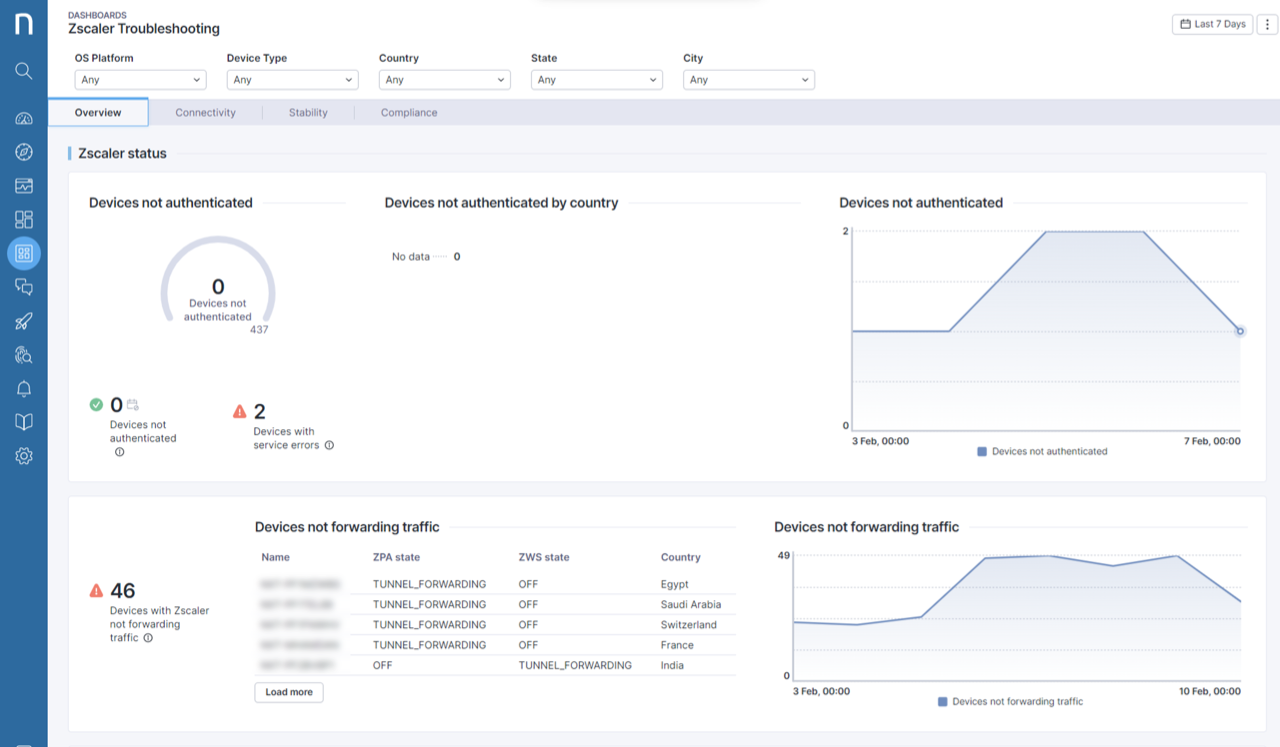Click the Nexthink logo at top left
Viewport: 1280px width, 747px height.
(24, 24)
